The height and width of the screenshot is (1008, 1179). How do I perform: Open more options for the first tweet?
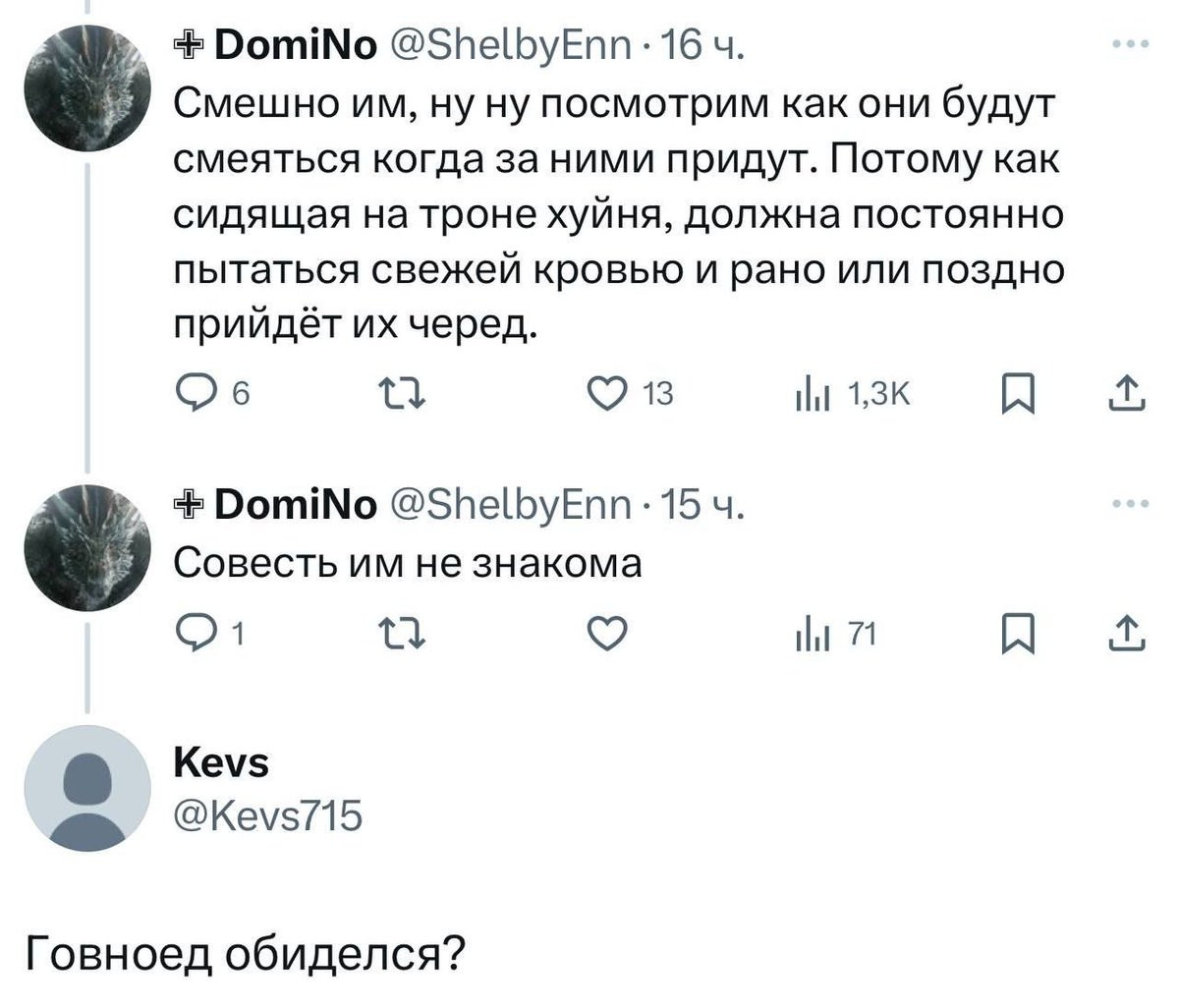click(1129, 46)
